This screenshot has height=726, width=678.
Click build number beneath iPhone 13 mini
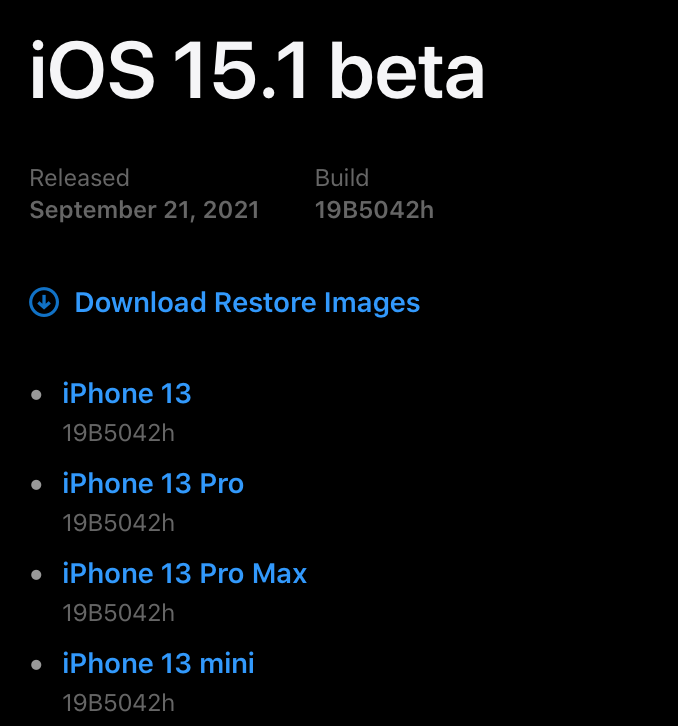(x=118, y=702)
